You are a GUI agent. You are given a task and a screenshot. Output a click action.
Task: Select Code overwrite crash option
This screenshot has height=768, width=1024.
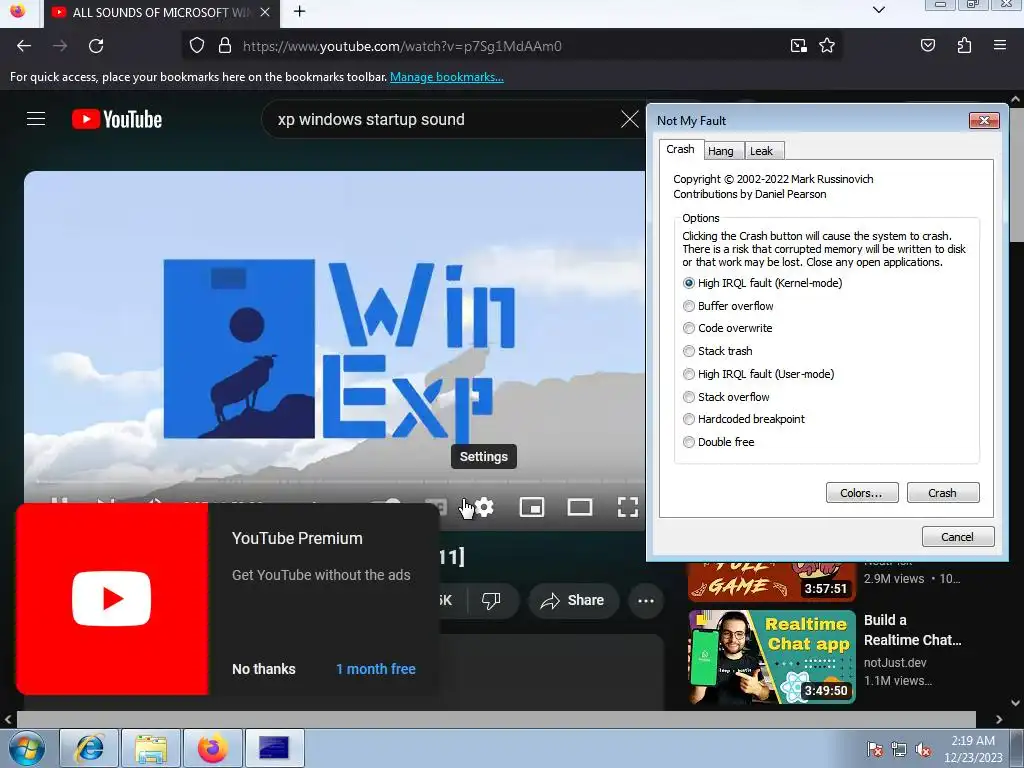pos(727,328)
